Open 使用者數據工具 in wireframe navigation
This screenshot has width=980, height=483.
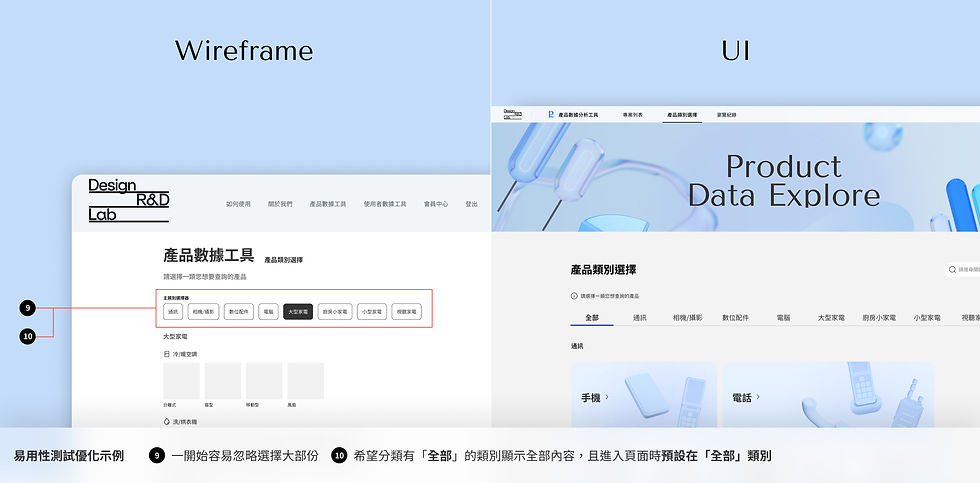[385, 204]
